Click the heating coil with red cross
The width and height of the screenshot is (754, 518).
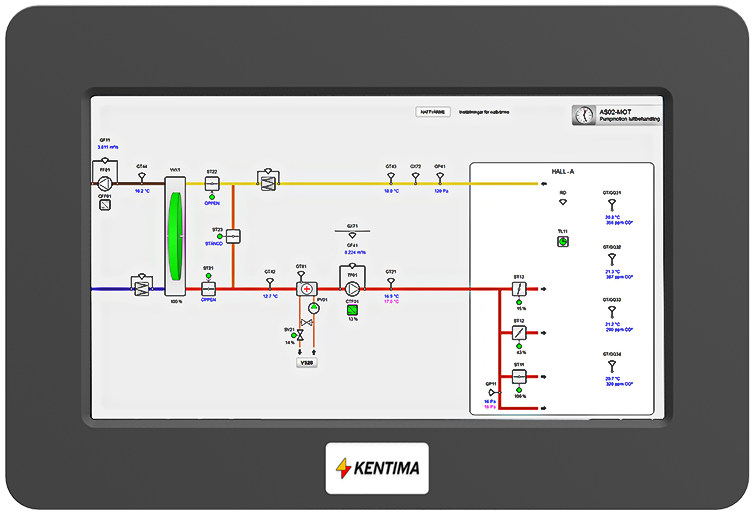(305, 288)
